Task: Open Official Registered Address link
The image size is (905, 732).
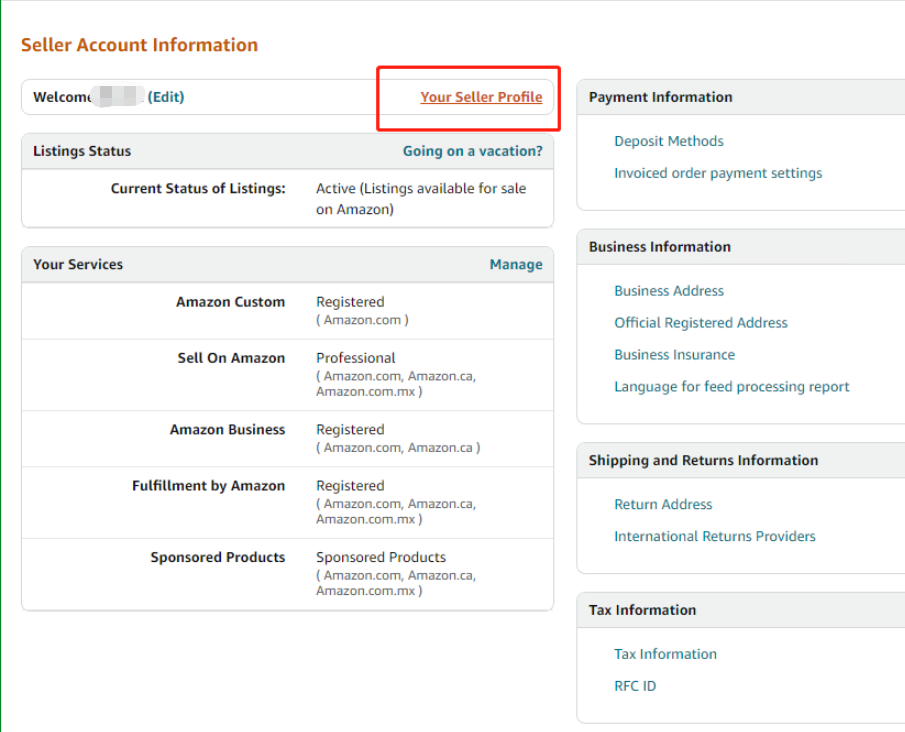Action: coord(701,323)
